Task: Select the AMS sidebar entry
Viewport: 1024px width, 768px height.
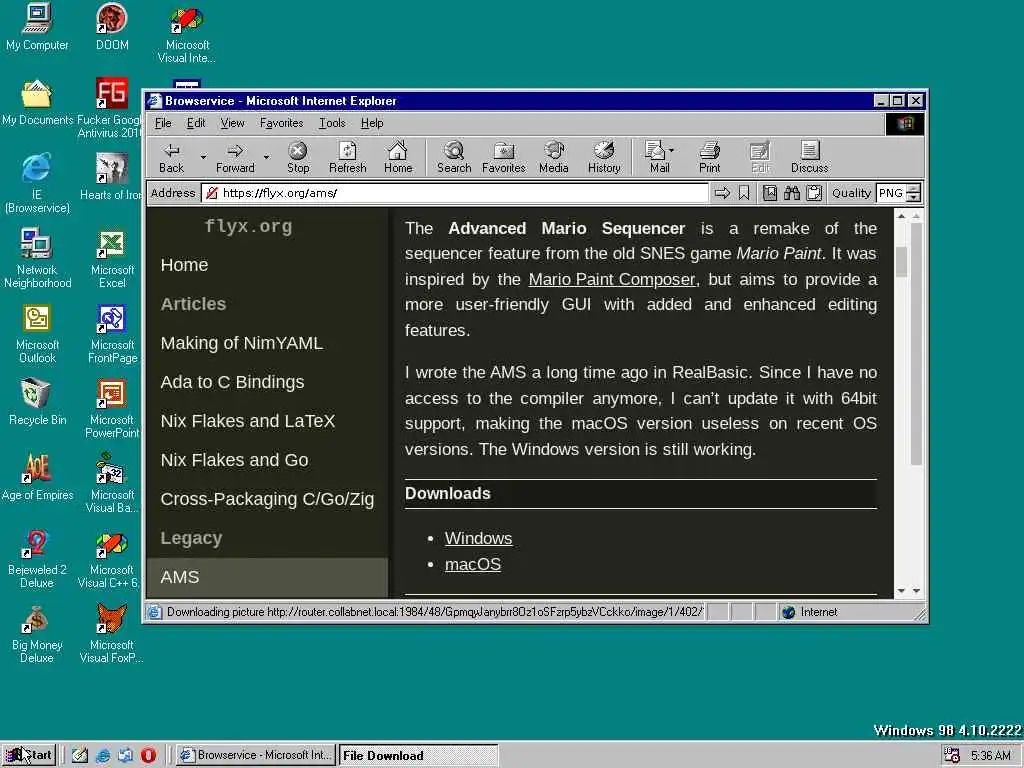Action: tap(267, 577)
